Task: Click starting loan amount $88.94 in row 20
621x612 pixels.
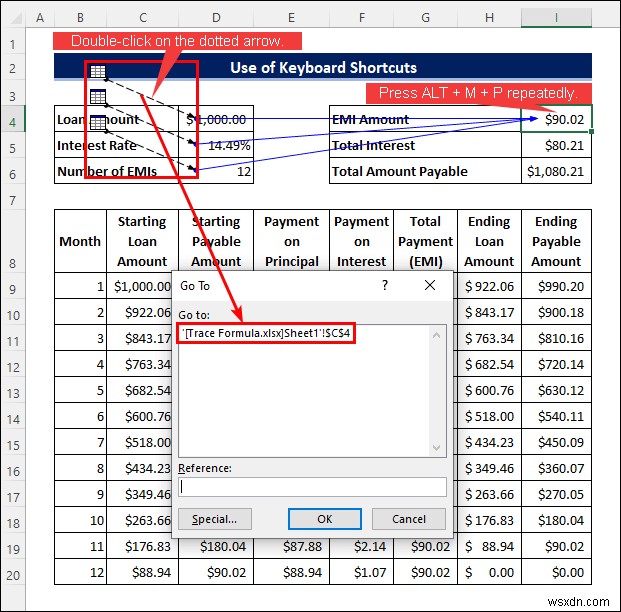Action: pyautogui.click(x=143, y=572)
